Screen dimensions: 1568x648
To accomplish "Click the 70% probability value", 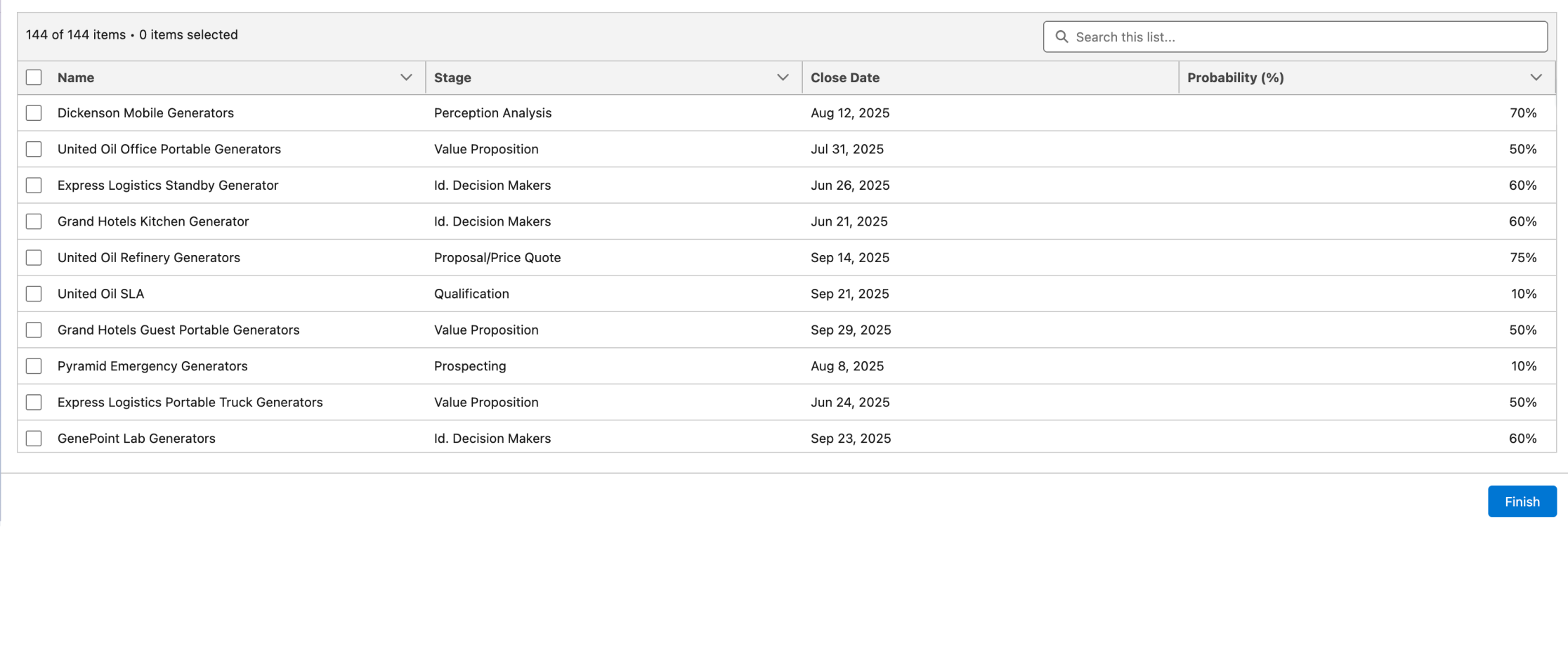I will click(1523, 113).
